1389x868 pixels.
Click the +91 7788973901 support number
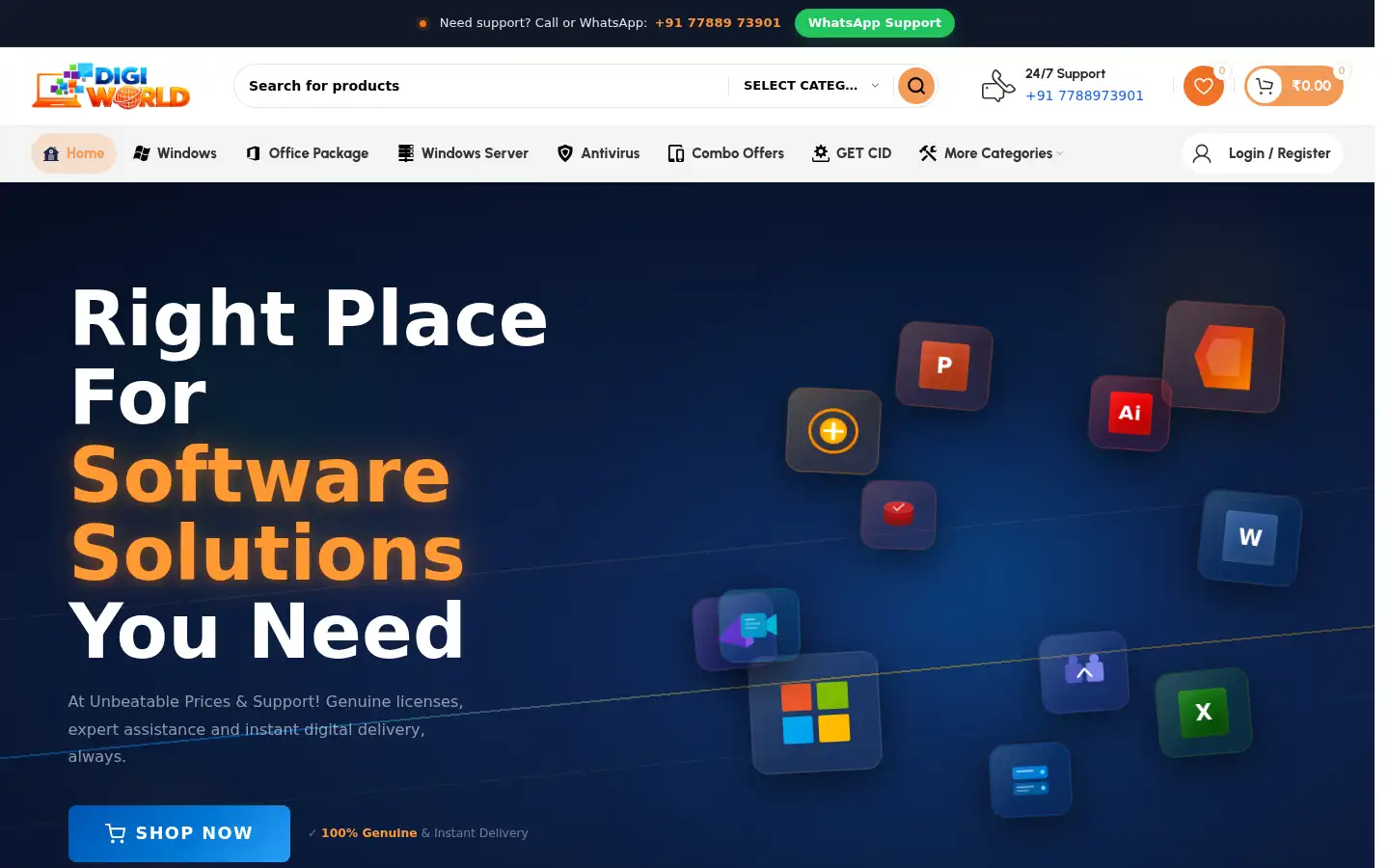click(x=1084, y=95)
